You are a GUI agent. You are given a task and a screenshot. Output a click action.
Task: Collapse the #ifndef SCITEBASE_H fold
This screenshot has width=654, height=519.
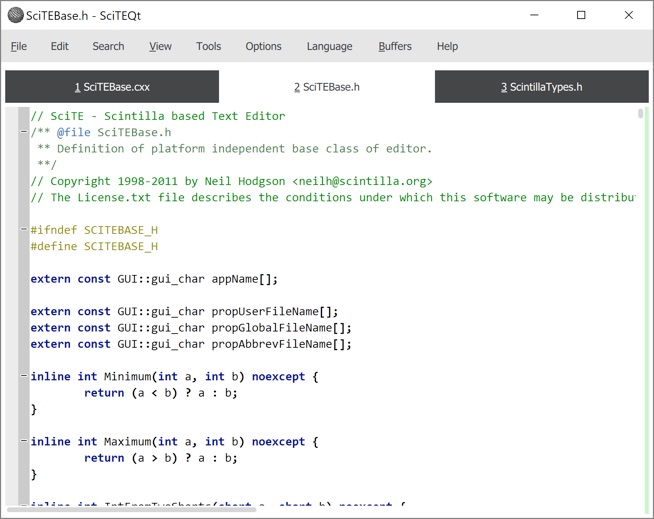(x=24, y=229)
